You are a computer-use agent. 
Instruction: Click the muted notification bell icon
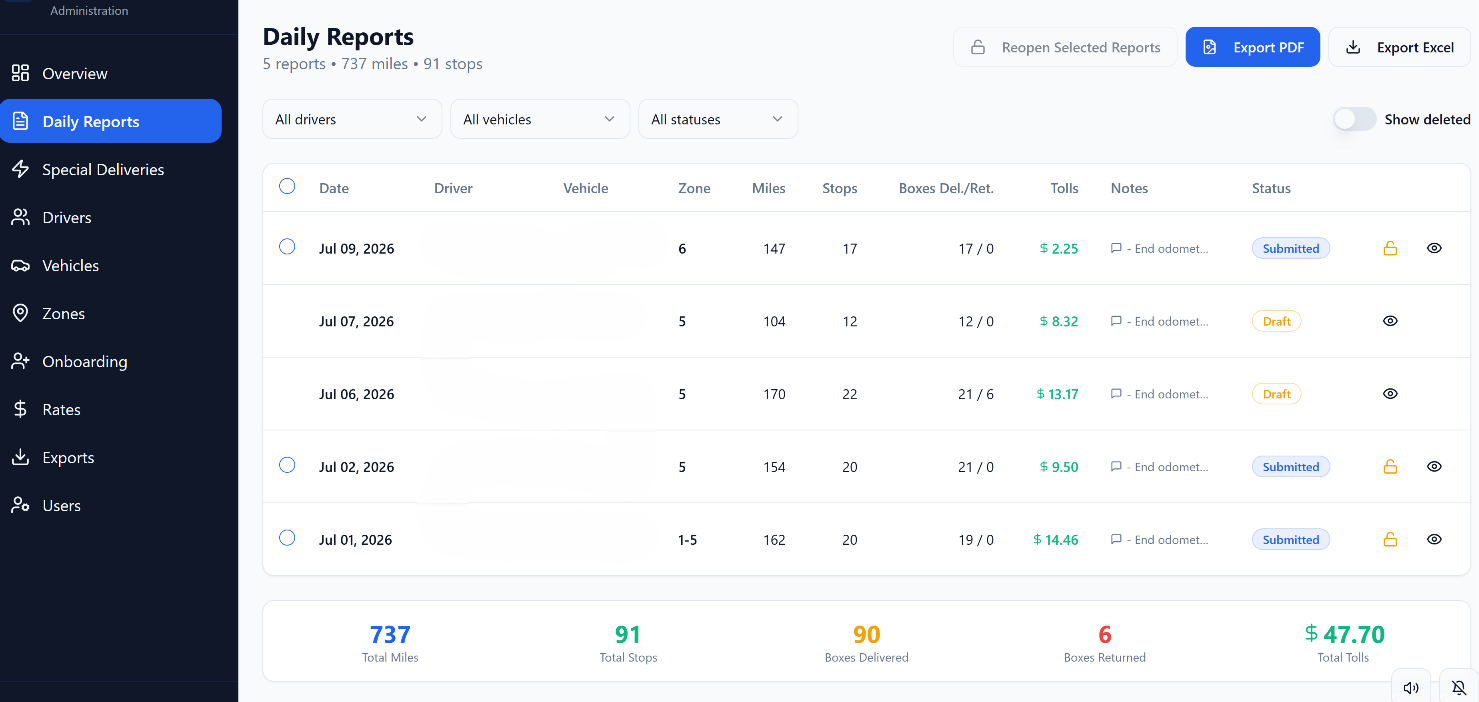[x=1459, y=688]
